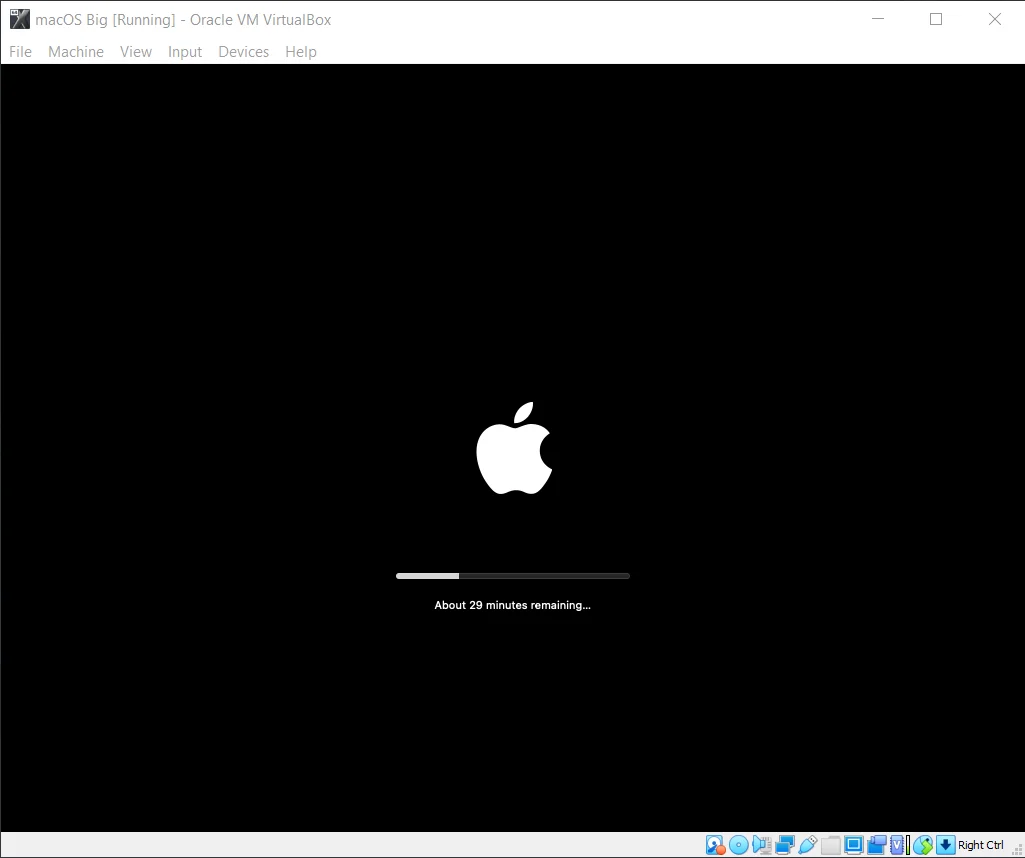Click the audio status indicator icon

(x=762, y=845)
